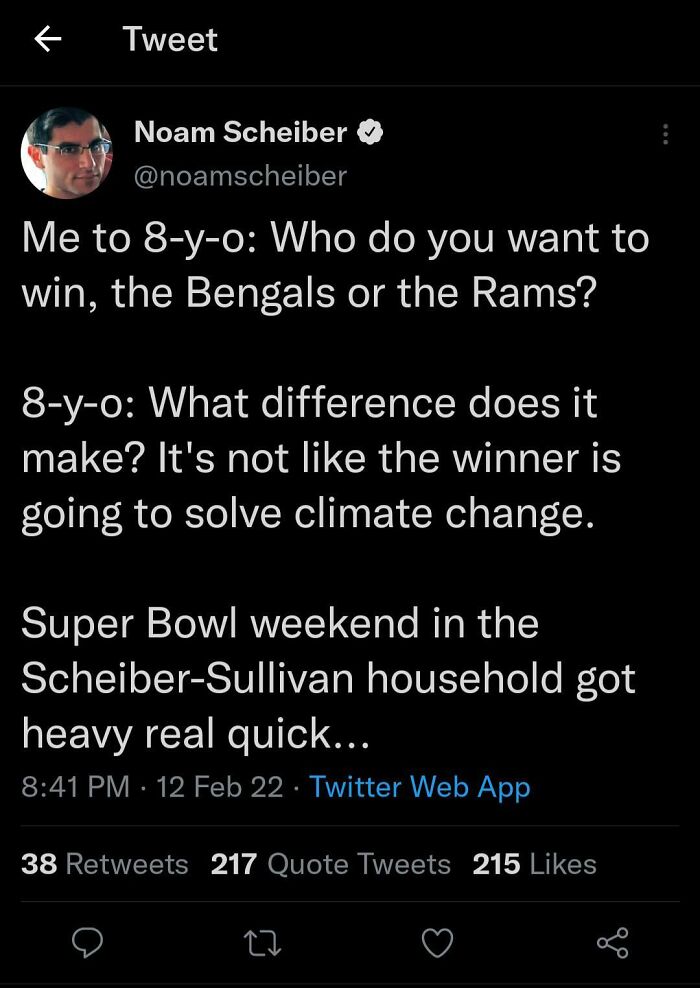Like the tweet with the heart icon

pyautogui.click(x=436, y=941)
